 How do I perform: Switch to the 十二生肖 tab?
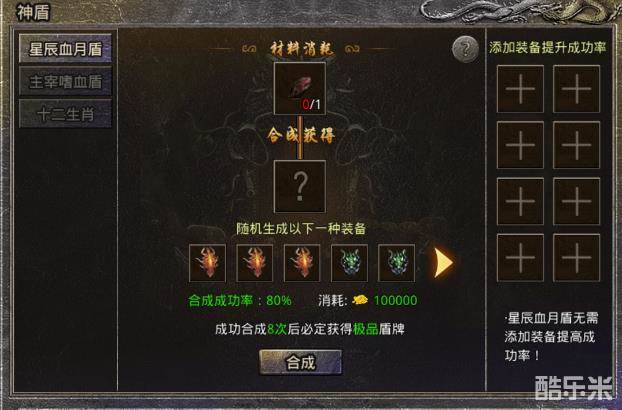[x=65, y=114]
